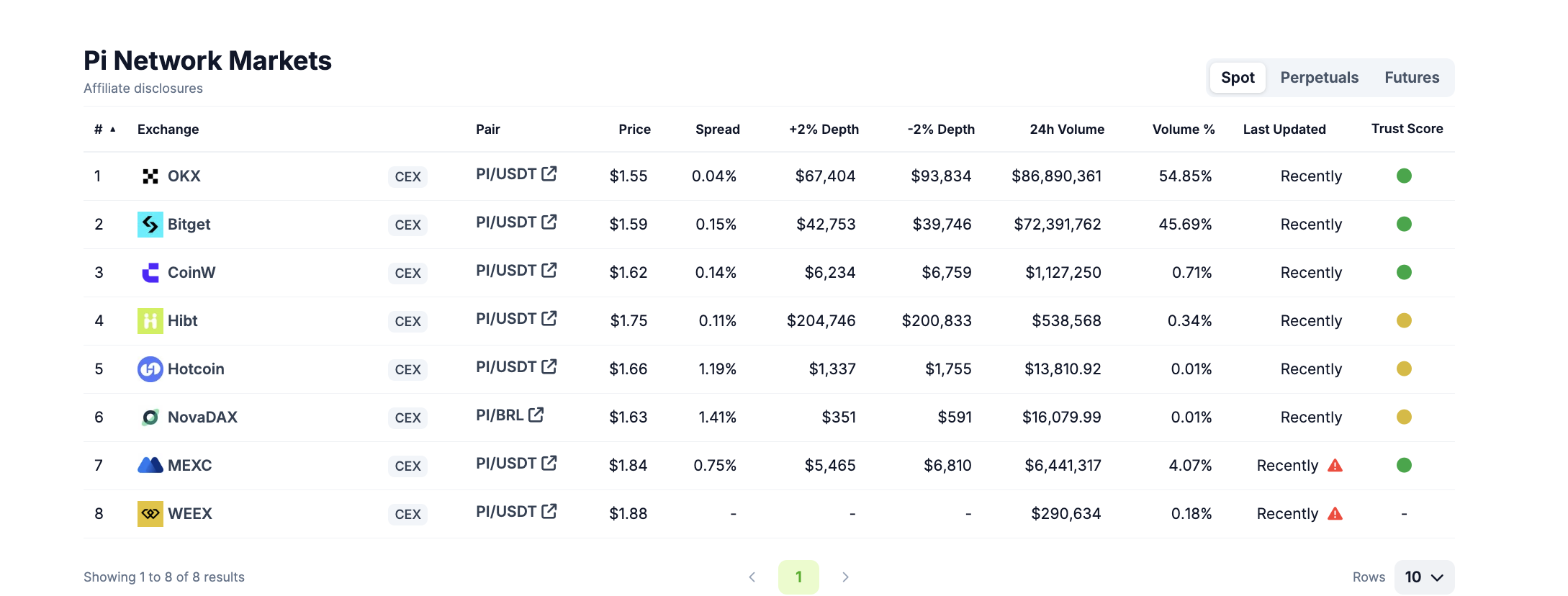Switch to the Perpetuals tab

click(x=1319, y=78)
